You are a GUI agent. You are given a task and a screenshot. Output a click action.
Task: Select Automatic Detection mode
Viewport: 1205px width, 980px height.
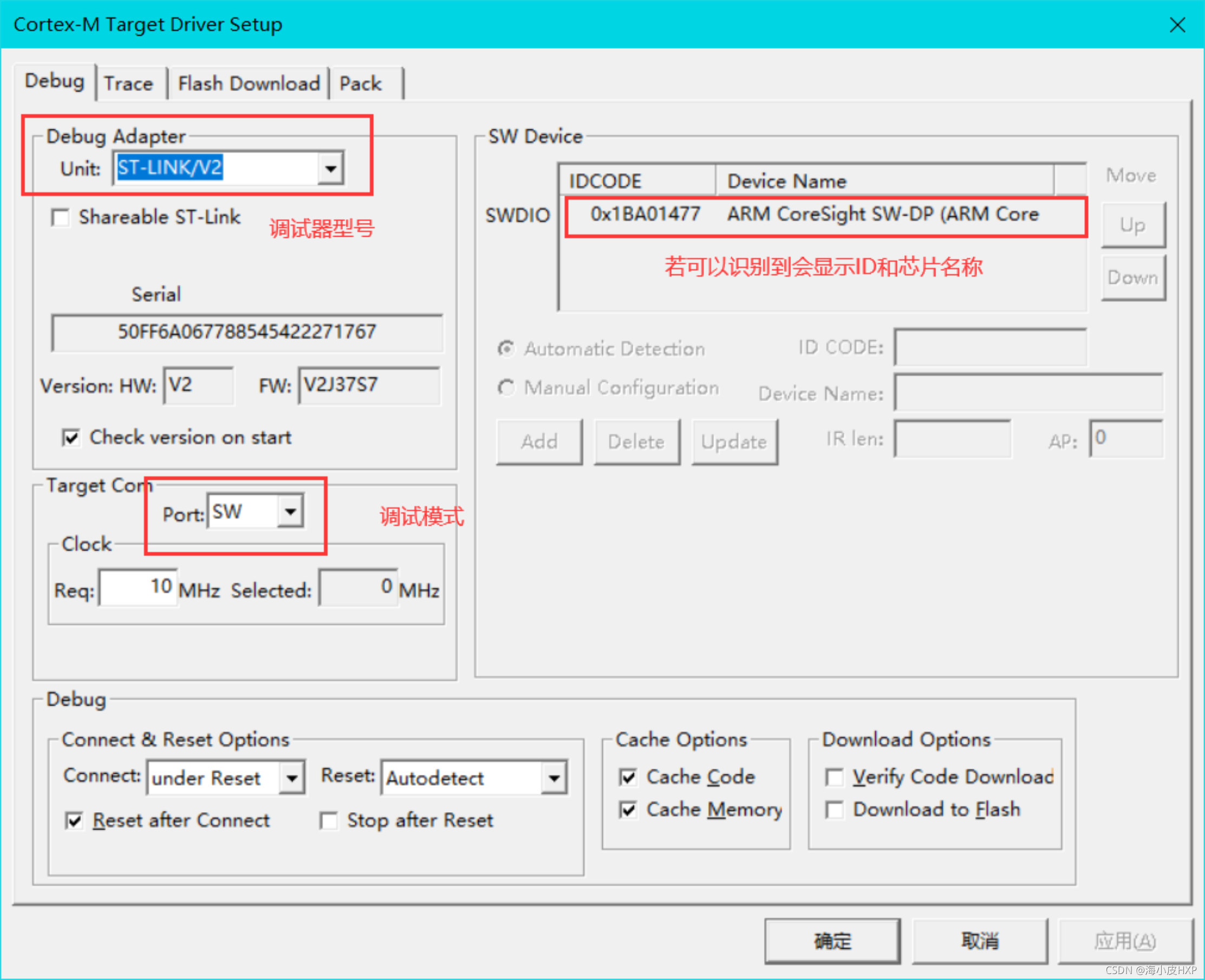(506, 348)
